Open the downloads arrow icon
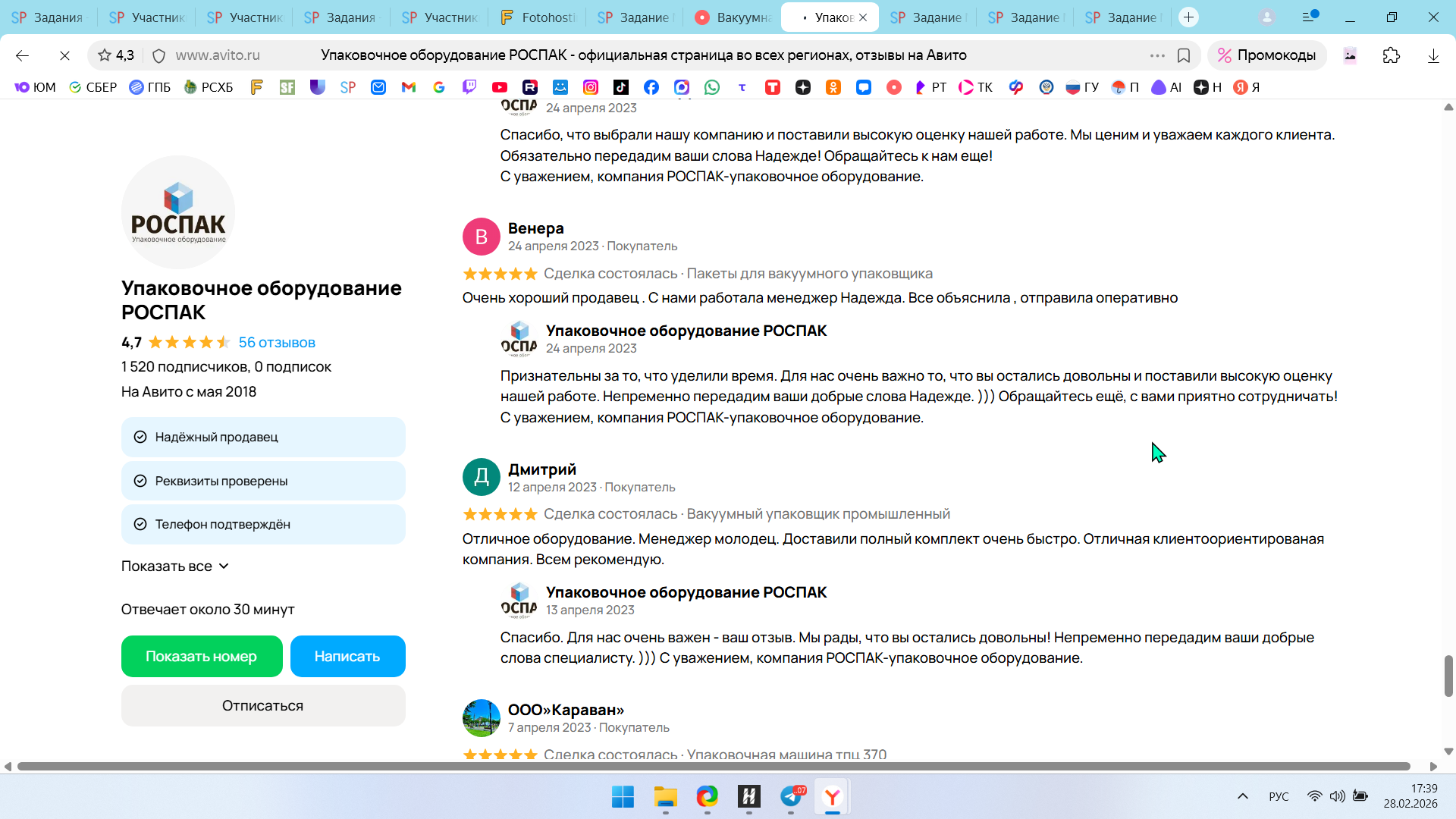Image resolution: width=1456 pixels, height=819 pixels. (x=1432, y=55)
